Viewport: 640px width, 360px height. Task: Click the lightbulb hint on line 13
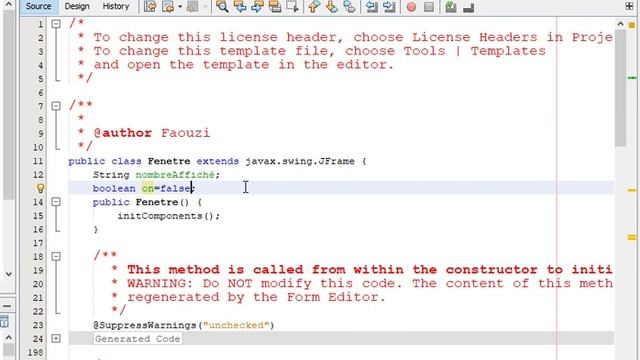40,188
